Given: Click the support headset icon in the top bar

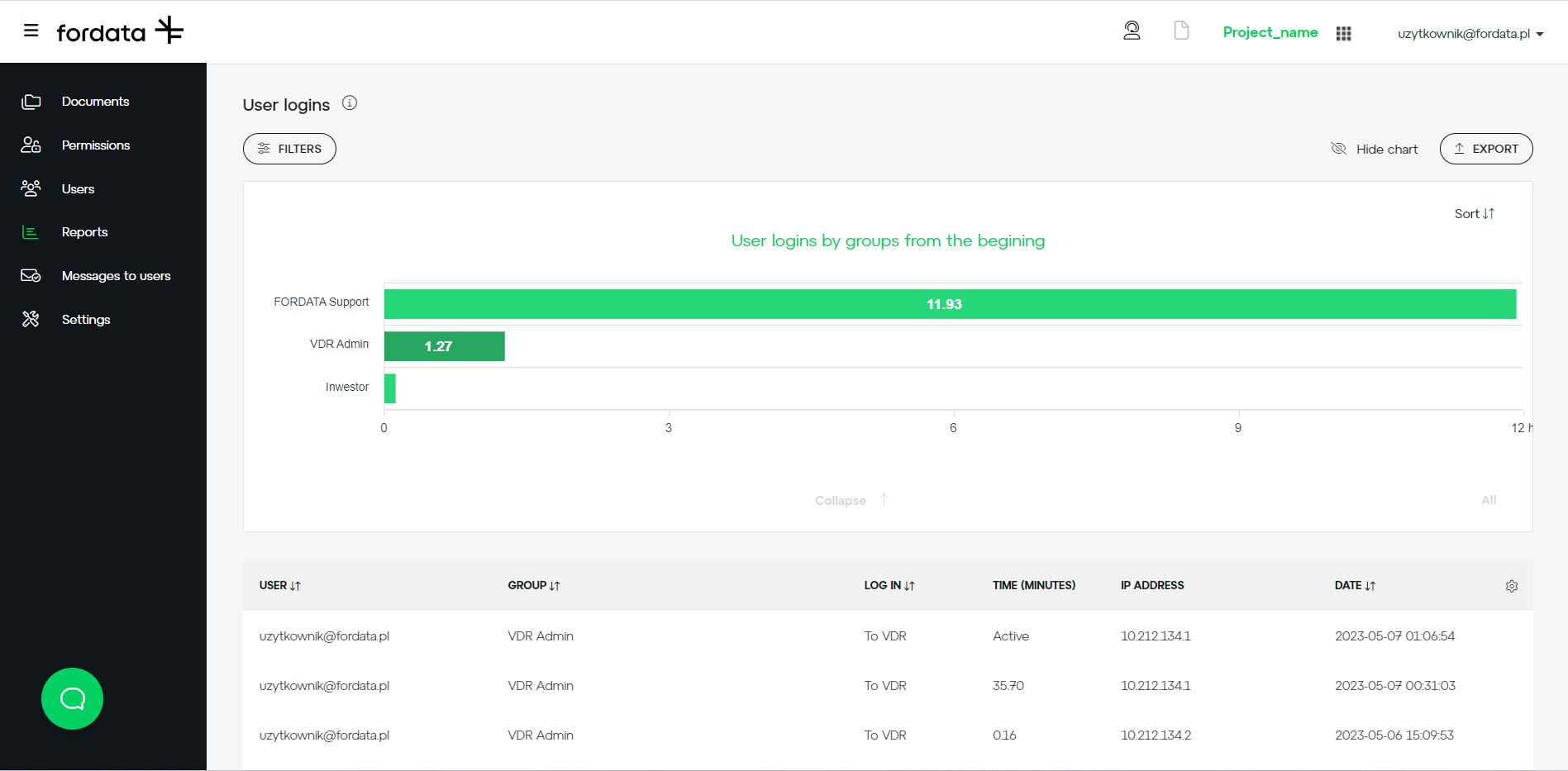Looking at the screenshot, I should coord(1132,30).
